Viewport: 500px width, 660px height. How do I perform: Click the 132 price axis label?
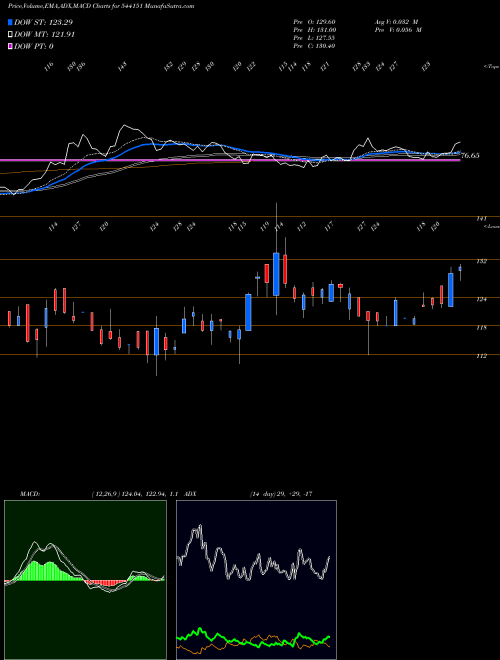pos(481,261)
